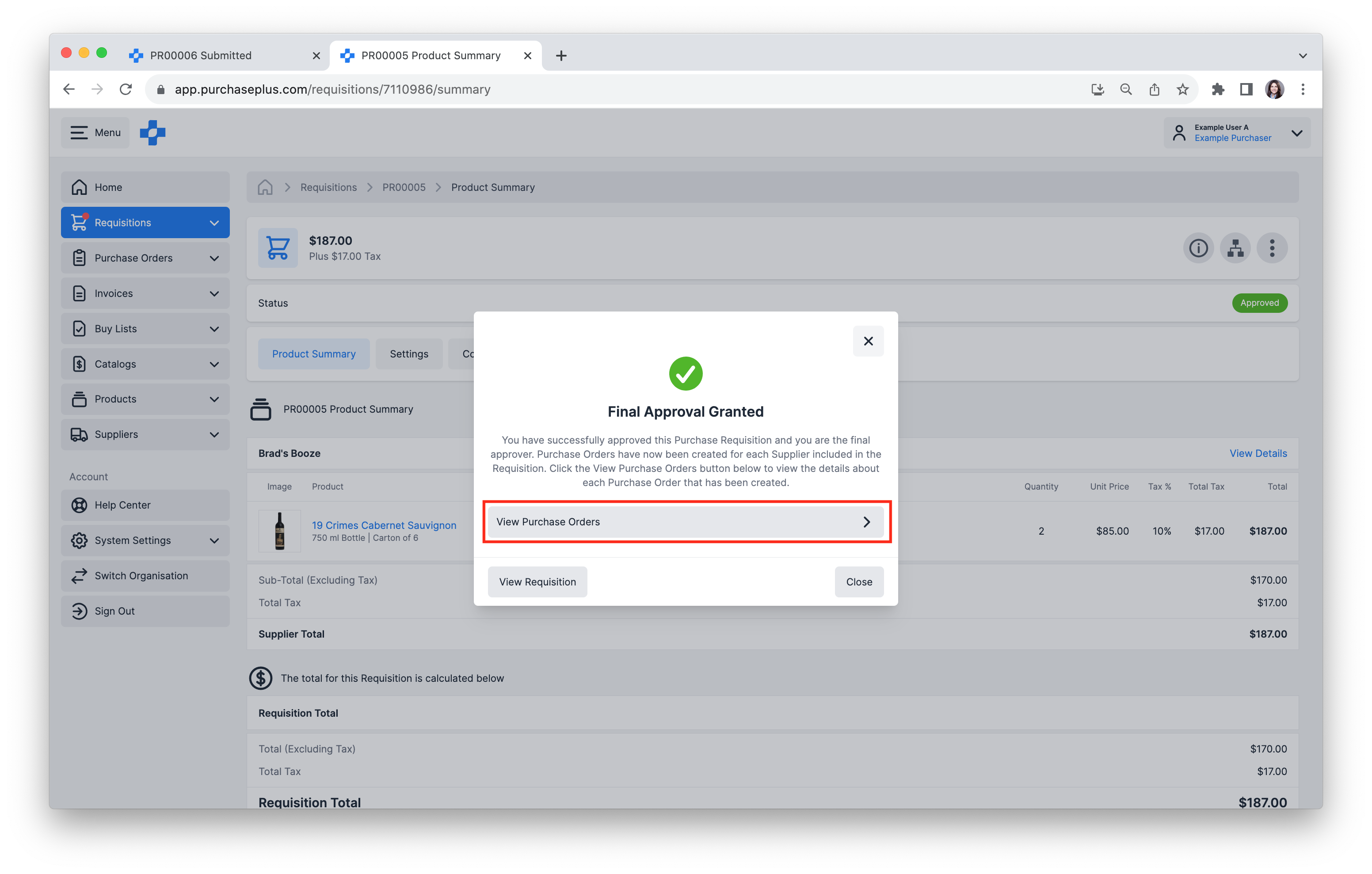Click the approval workflow tree icon
Screen dimensions: 1372x874
coord(1234,247)
